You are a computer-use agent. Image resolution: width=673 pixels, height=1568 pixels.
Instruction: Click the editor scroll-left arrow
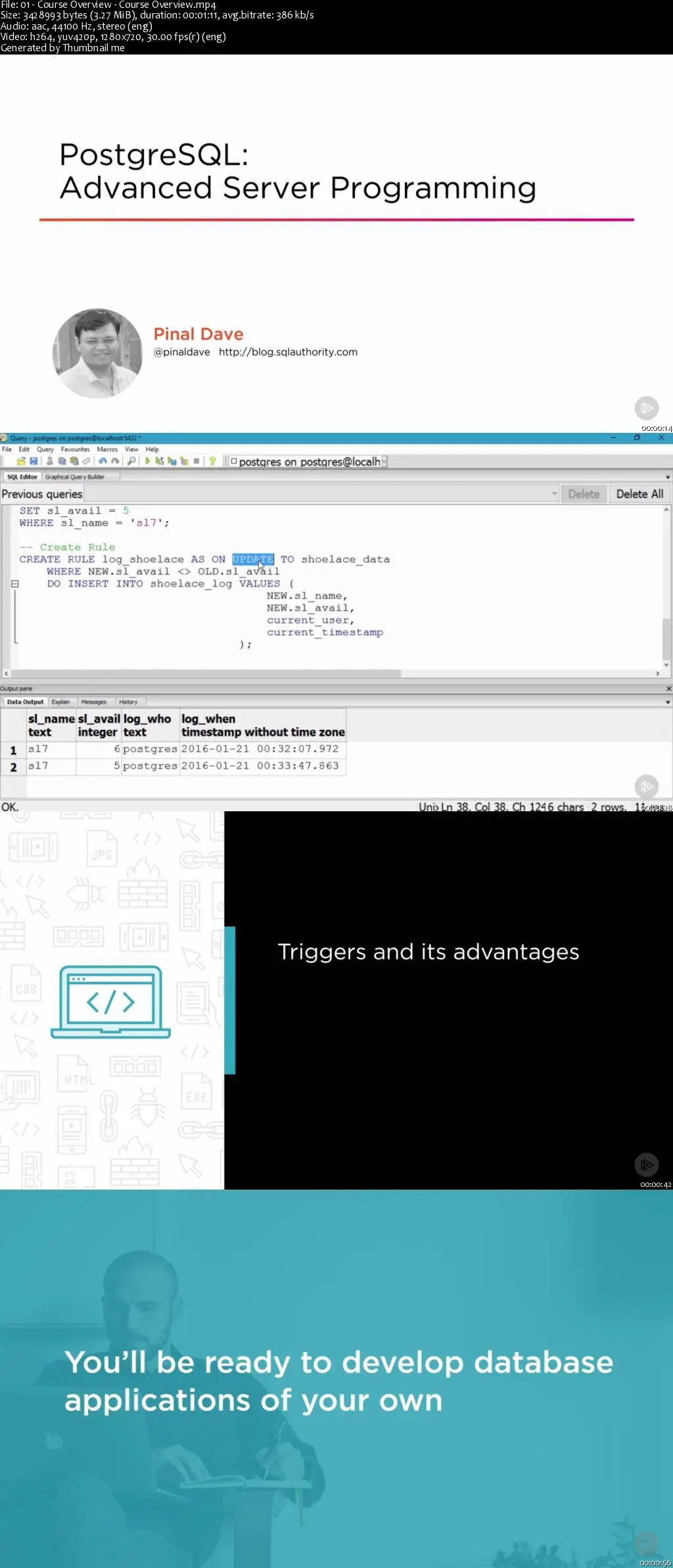click(x=6, y=673)
